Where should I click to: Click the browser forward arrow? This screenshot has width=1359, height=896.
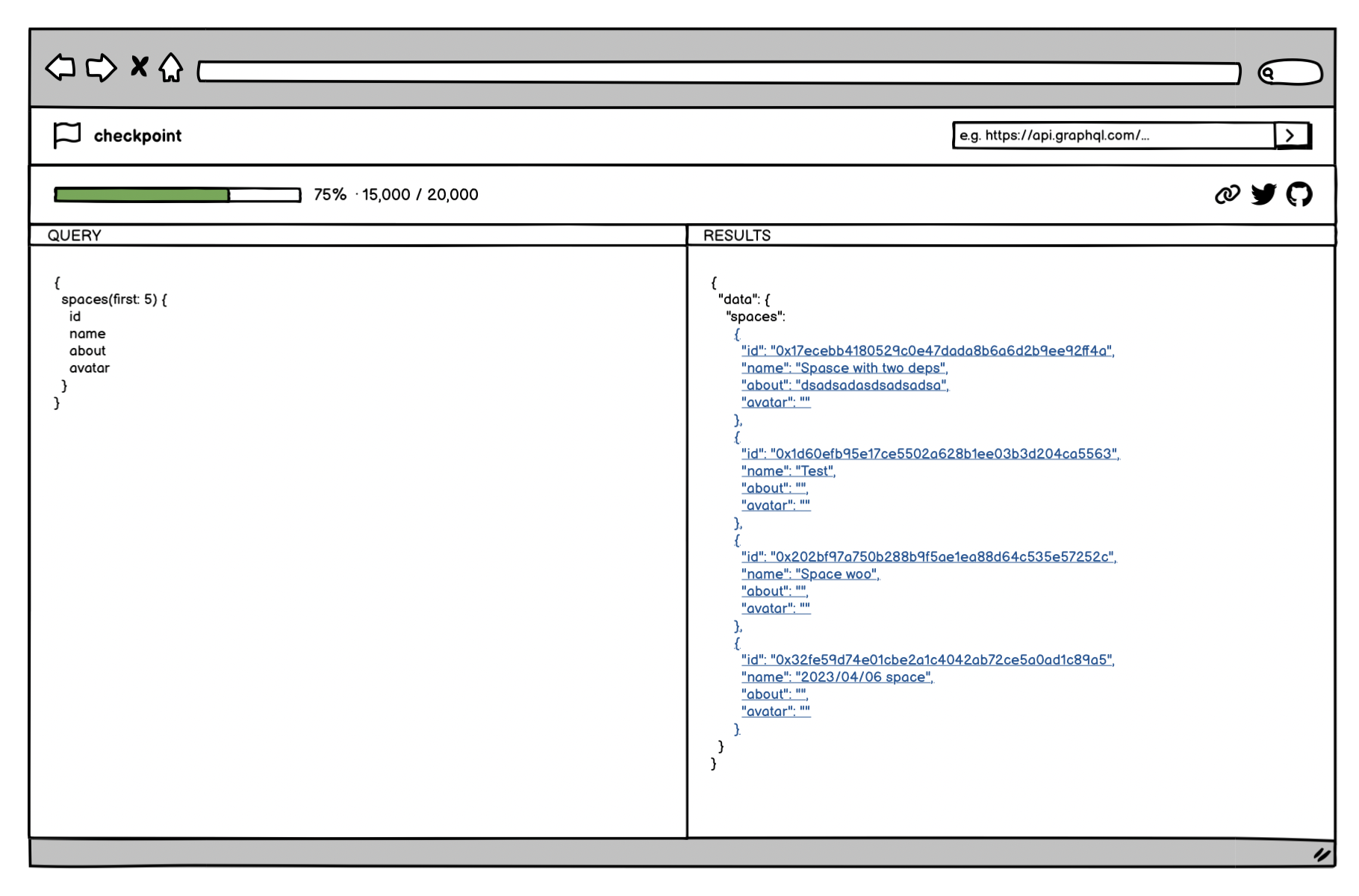point(101,67)
